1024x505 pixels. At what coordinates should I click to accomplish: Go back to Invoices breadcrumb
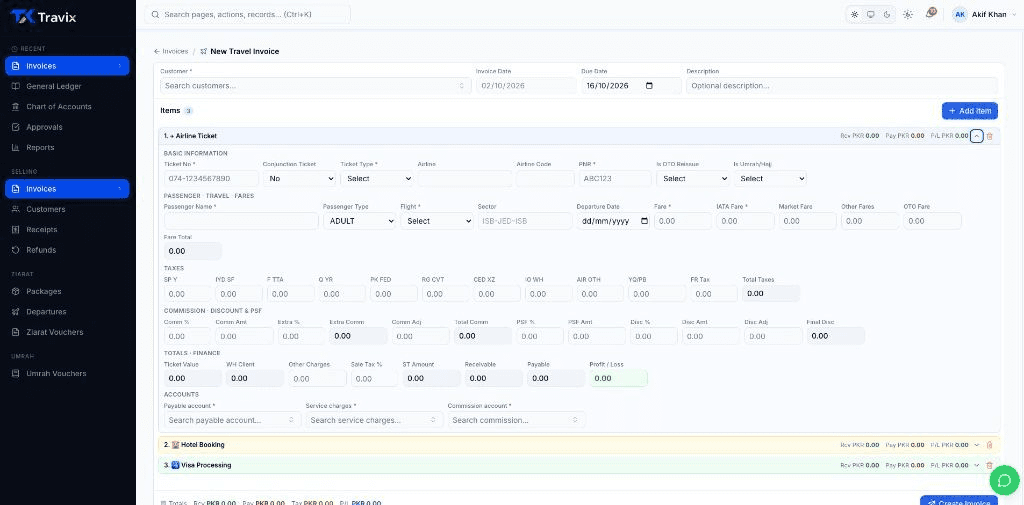(171, 51)
